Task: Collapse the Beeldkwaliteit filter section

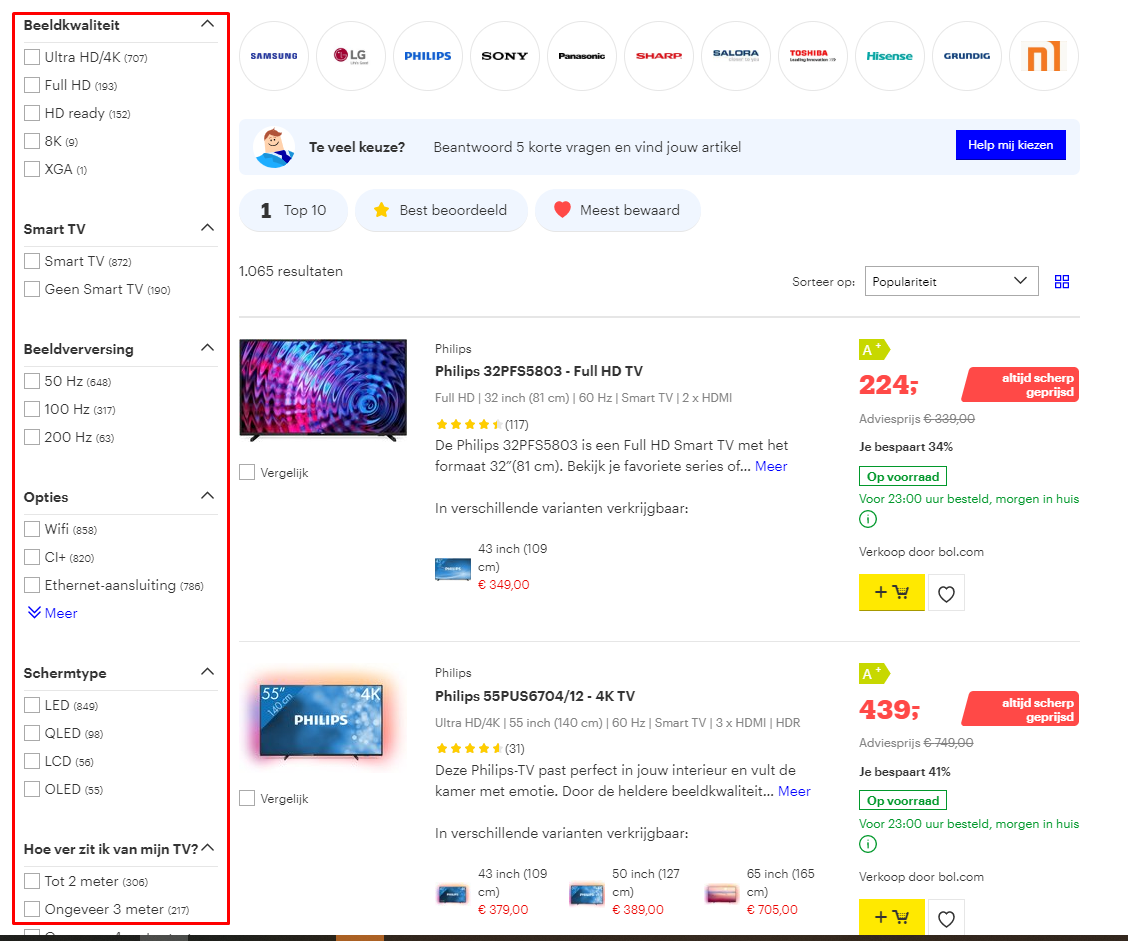Action: pyautogui.click(x=207, y=24)
